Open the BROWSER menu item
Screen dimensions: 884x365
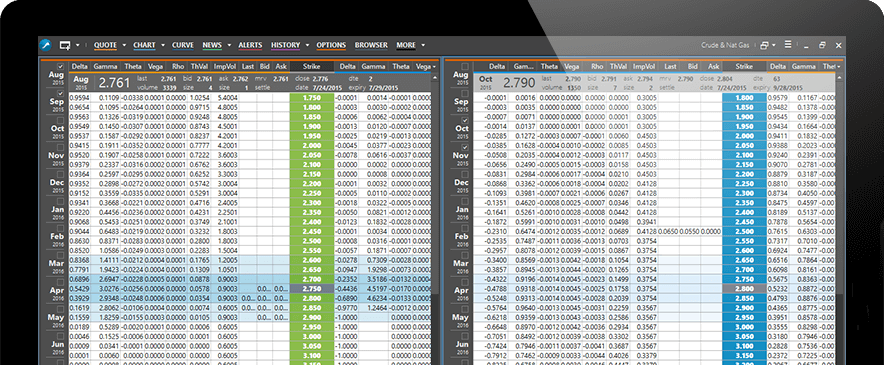(x=371, y=45)
